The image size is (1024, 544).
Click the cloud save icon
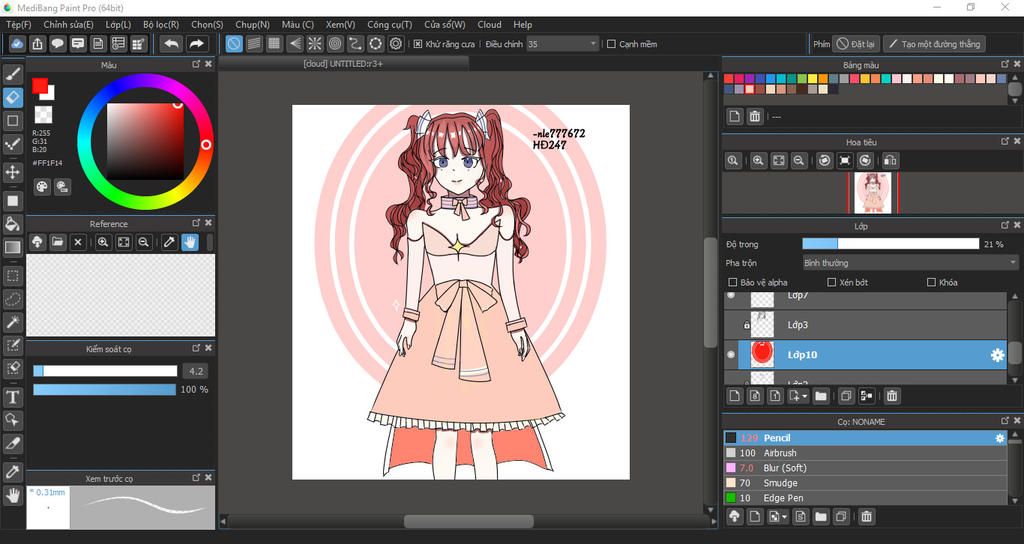click(x=18, y=44)
